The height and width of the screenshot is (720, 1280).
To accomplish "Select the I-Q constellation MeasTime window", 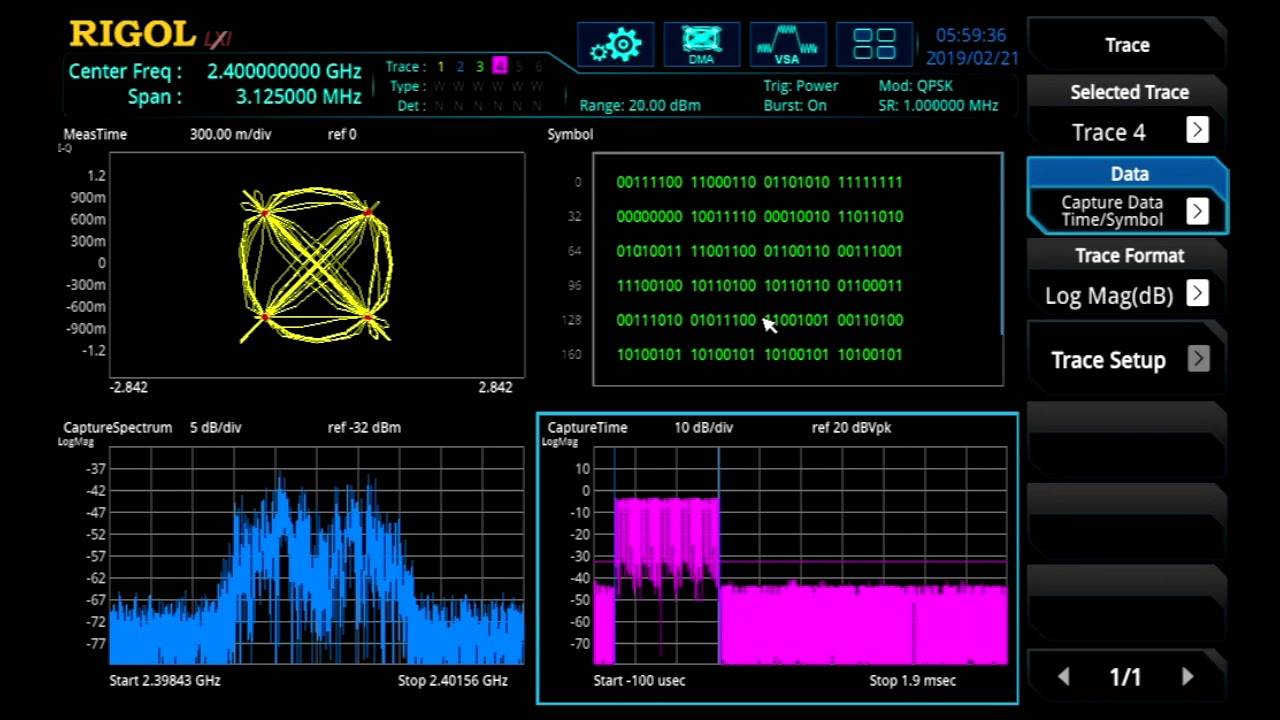I will click(x=317, y=265).
